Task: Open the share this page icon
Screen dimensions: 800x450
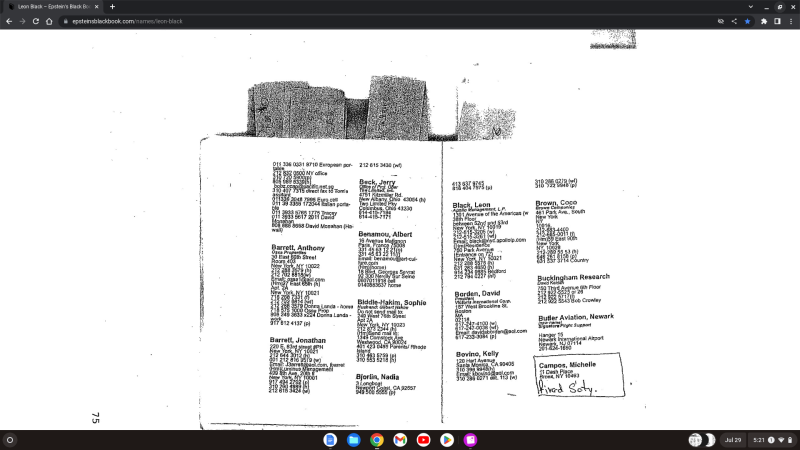Action: [734, 21]
